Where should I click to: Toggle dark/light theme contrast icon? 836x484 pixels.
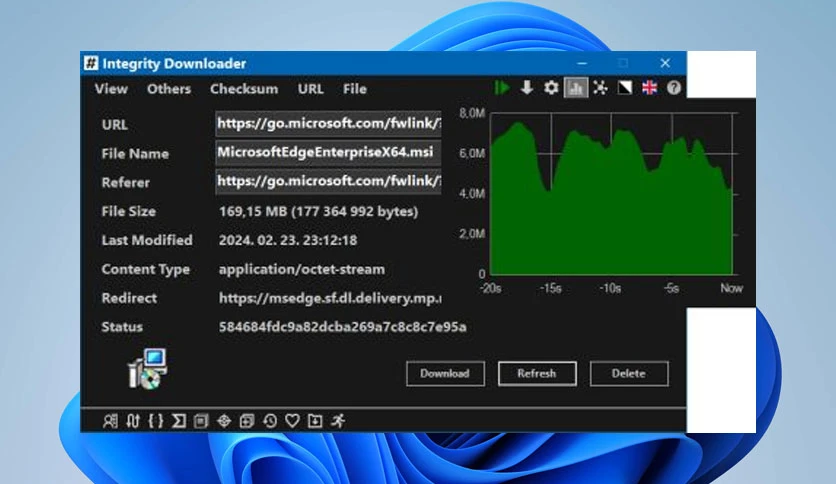tap(625, 88)
